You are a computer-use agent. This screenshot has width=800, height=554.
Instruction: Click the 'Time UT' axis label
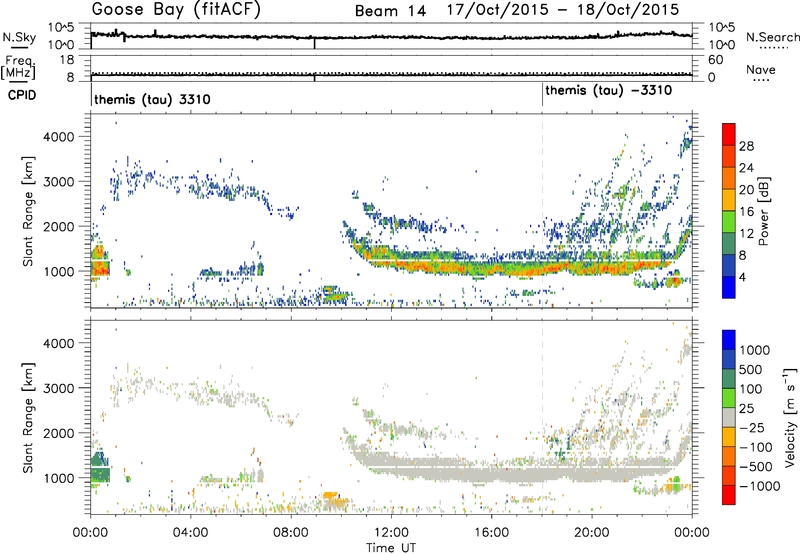tap(391, 548)
